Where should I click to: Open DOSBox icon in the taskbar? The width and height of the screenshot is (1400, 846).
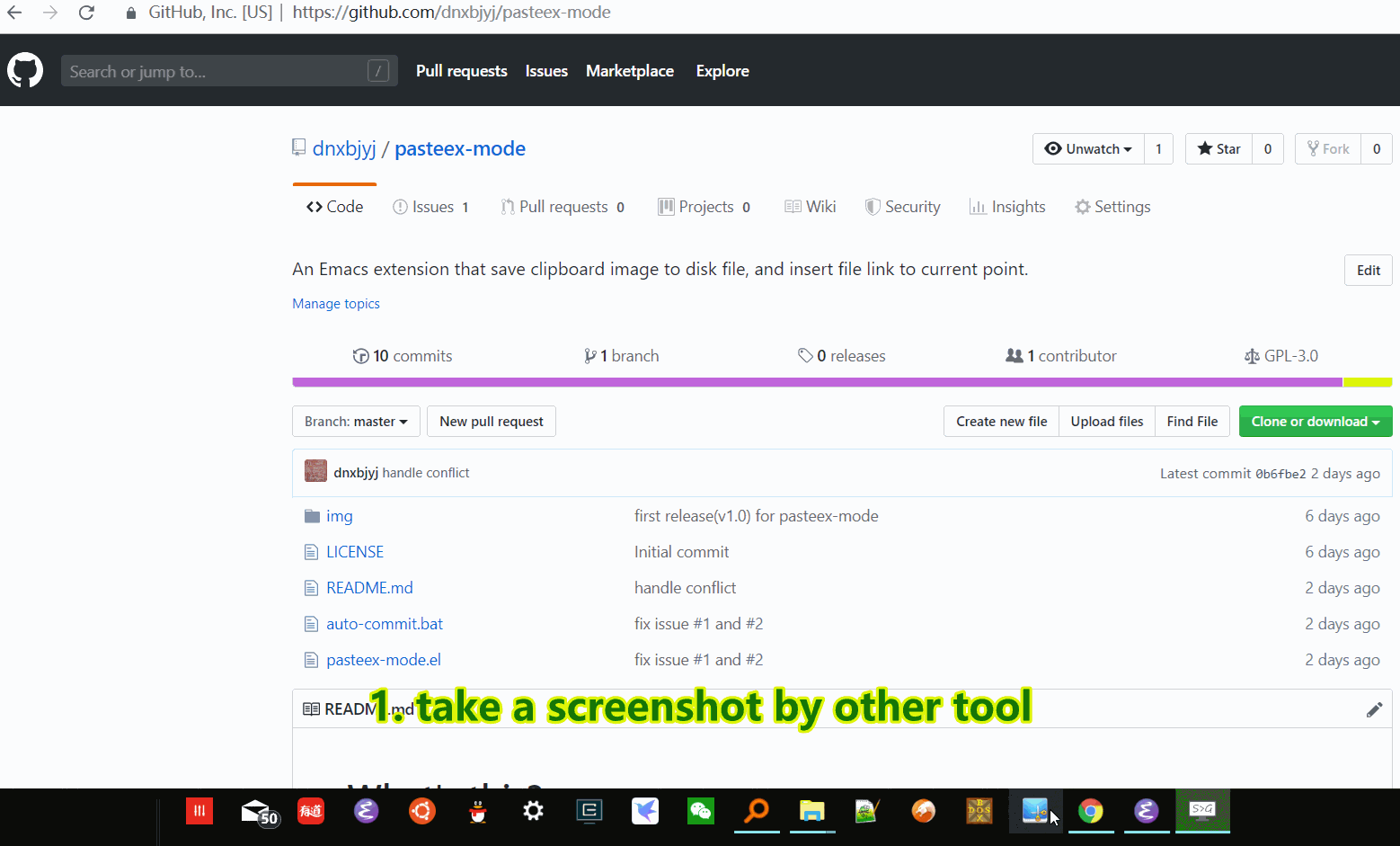pyautogui.click(x=979, y=811)
